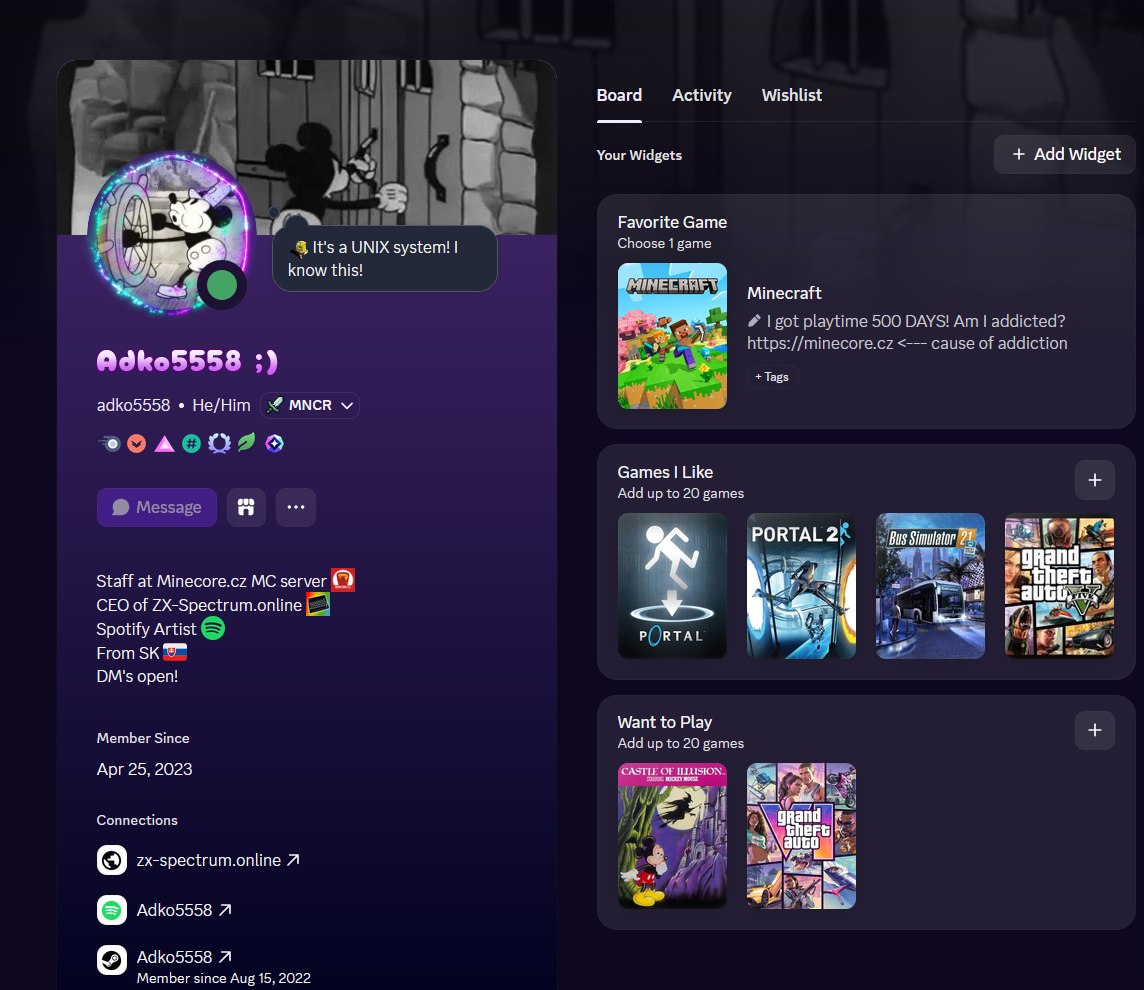Click the Favorite Game widget heading
1144x990 pixels.
(x=672, y=223)
